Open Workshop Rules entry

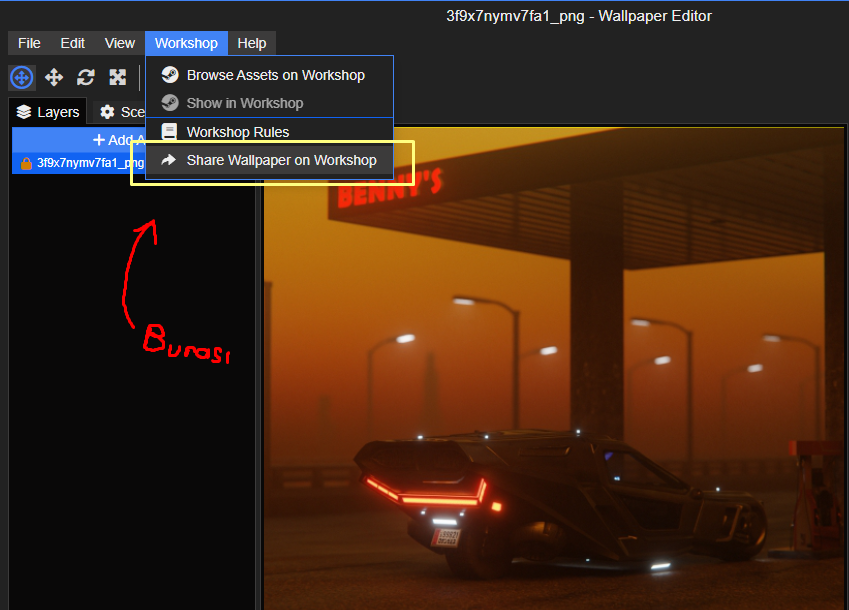tap(270, 132)
